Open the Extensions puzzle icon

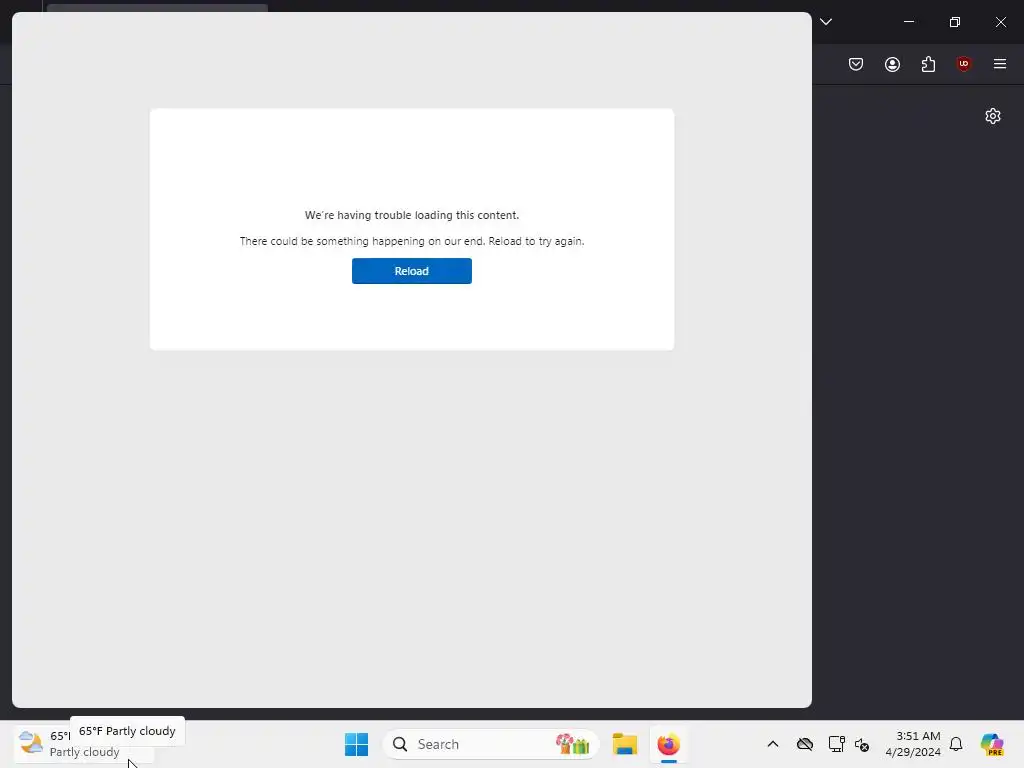(x=928, y=64)
